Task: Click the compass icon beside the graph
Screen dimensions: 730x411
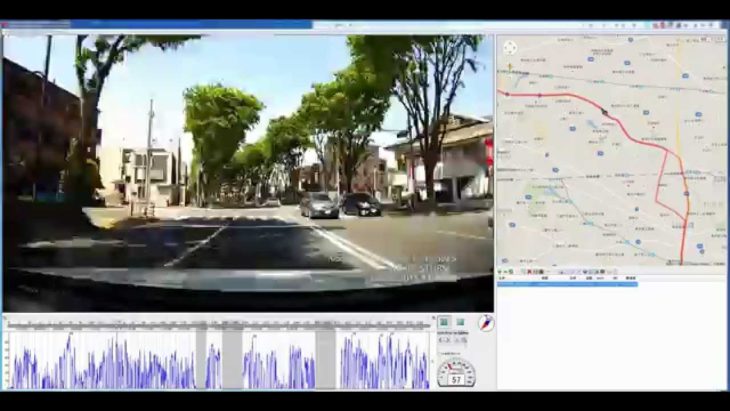Action: tap(486, 322)
